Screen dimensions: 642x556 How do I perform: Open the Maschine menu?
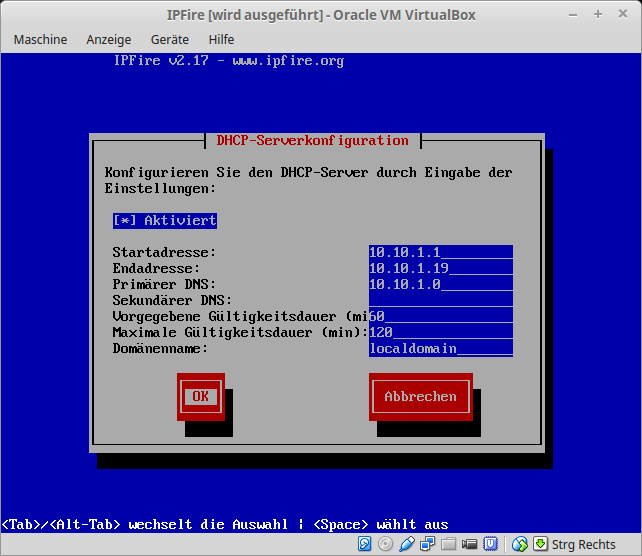coord(40,40)
